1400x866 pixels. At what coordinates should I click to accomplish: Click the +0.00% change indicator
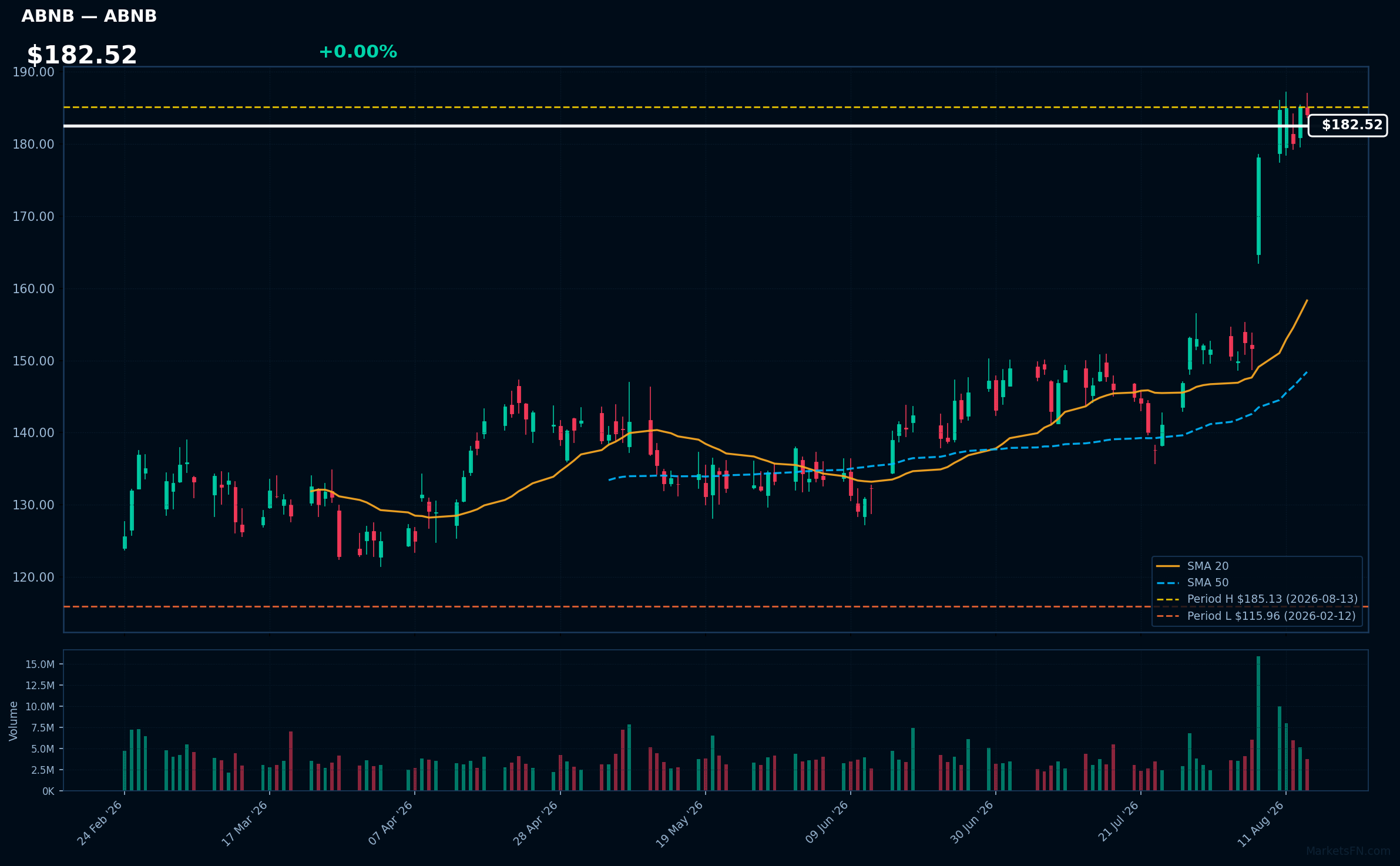[x=358, y=52]
